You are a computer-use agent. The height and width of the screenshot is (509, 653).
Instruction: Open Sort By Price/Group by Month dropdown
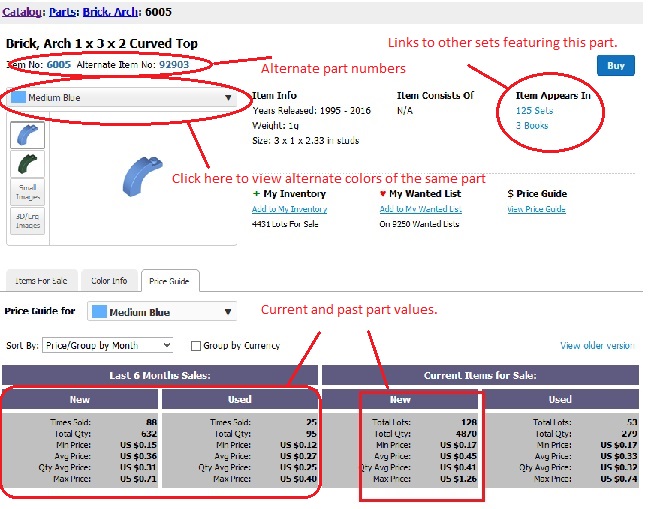[x=107, y=345]
